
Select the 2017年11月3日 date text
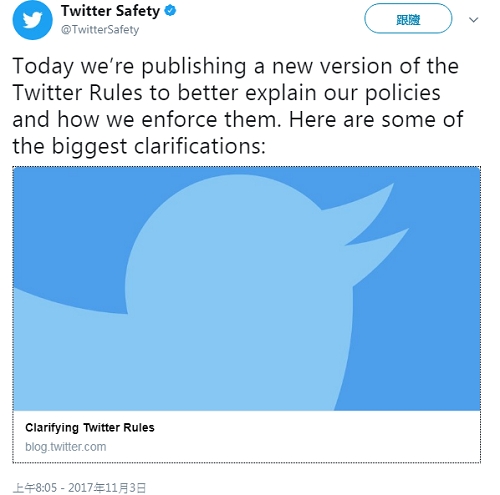(107, 488)
